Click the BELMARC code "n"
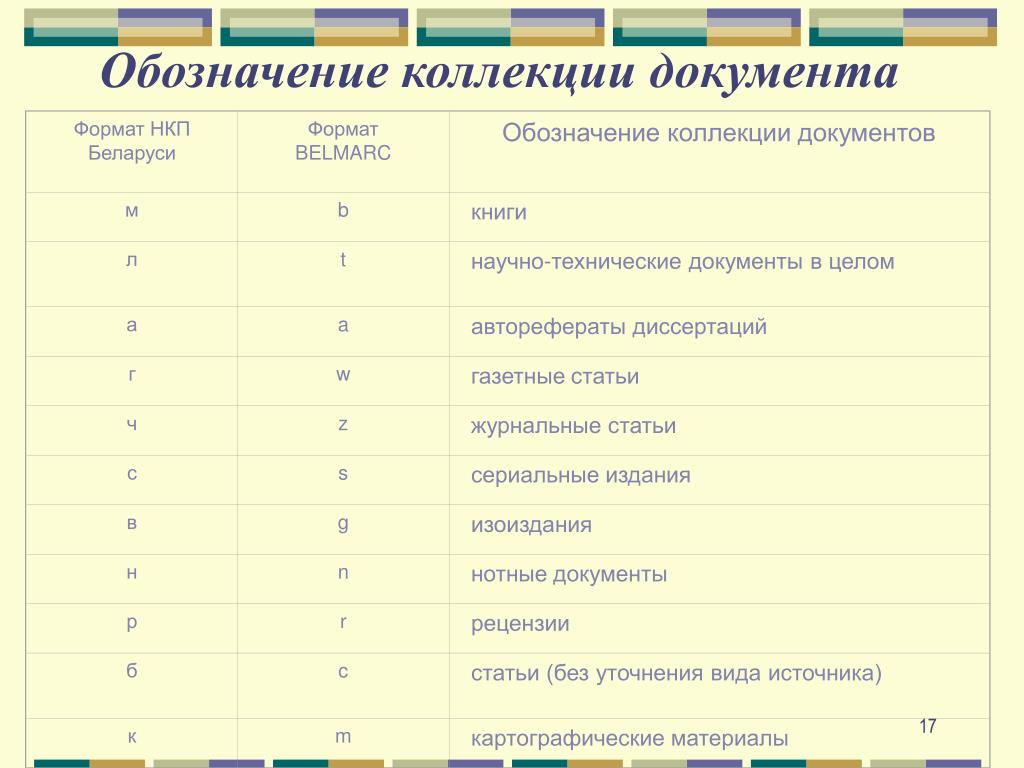The width and height of the screenshot is (1024, 768). point(343,573)
